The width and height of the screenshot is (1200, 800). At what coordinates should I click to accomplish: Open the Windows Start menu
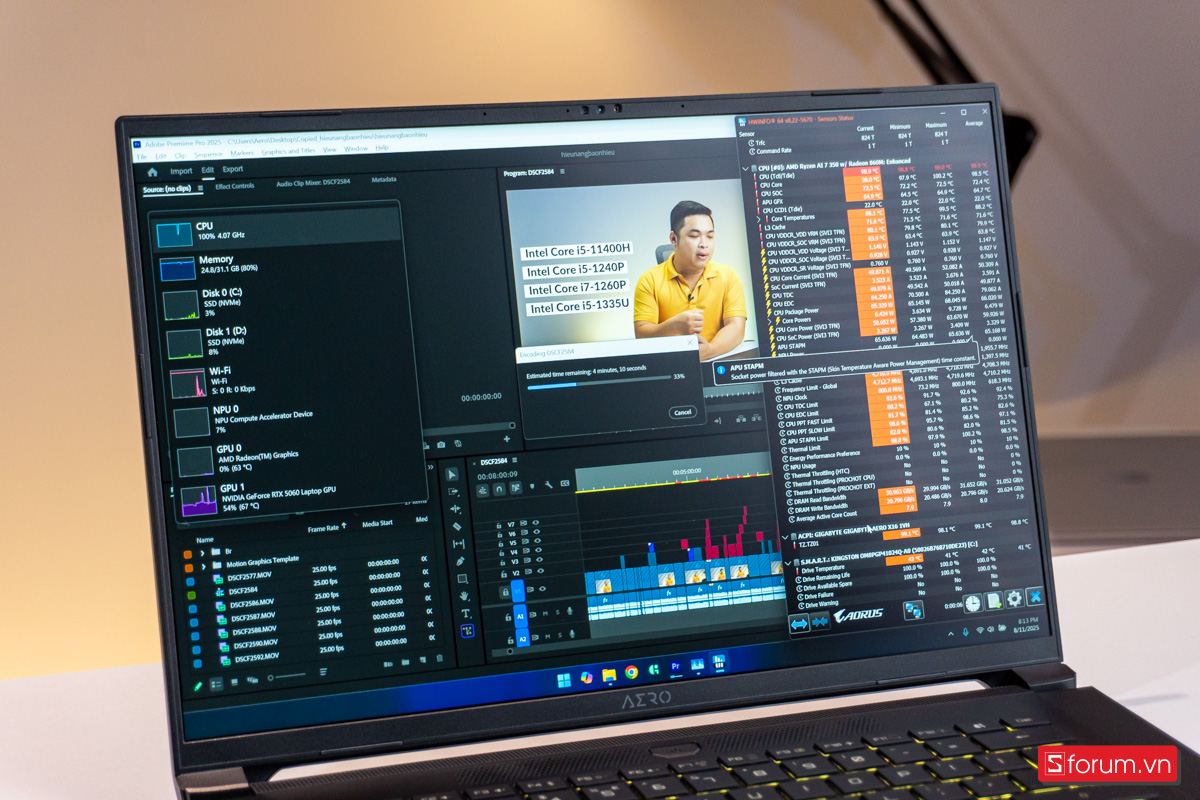(563, 680)
